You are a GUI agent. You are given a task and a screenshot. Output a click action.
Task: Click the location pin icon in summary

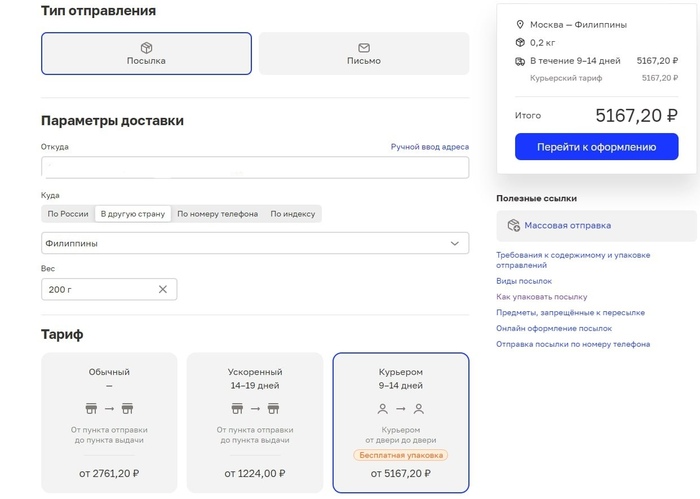[520, 24]
